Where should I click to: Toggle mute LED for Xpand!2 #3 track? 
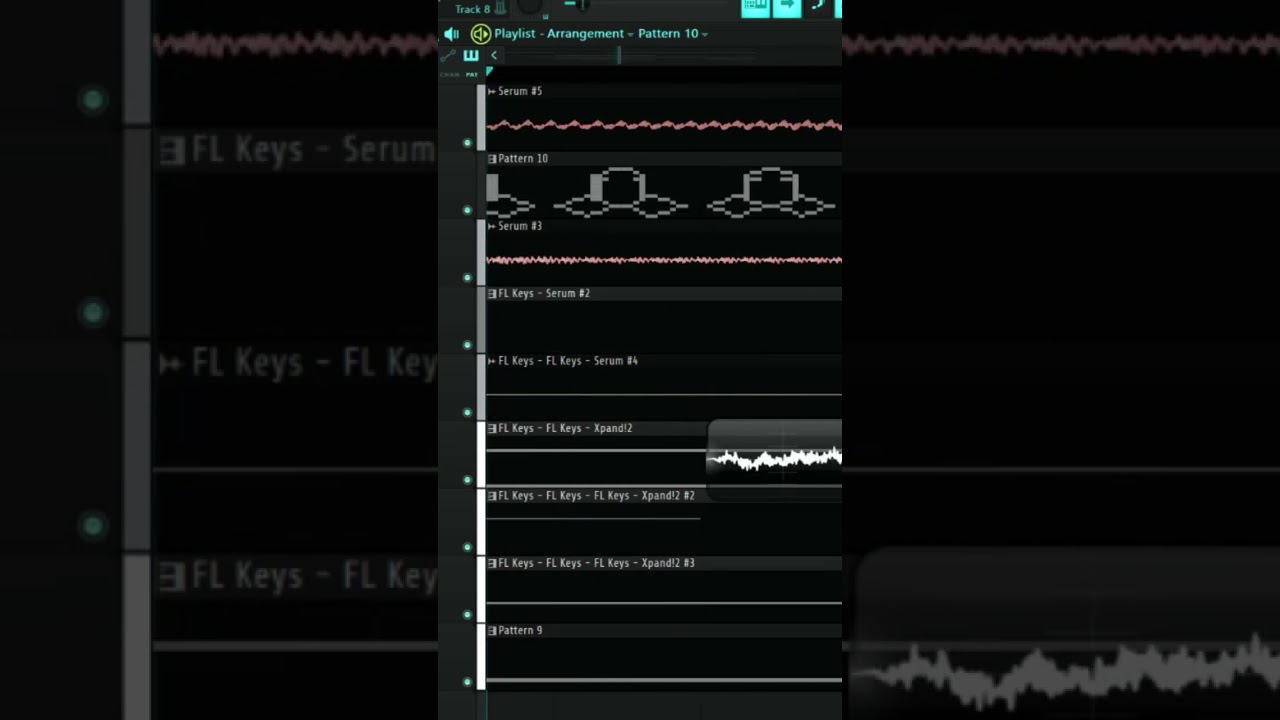[x=467, y=615]
